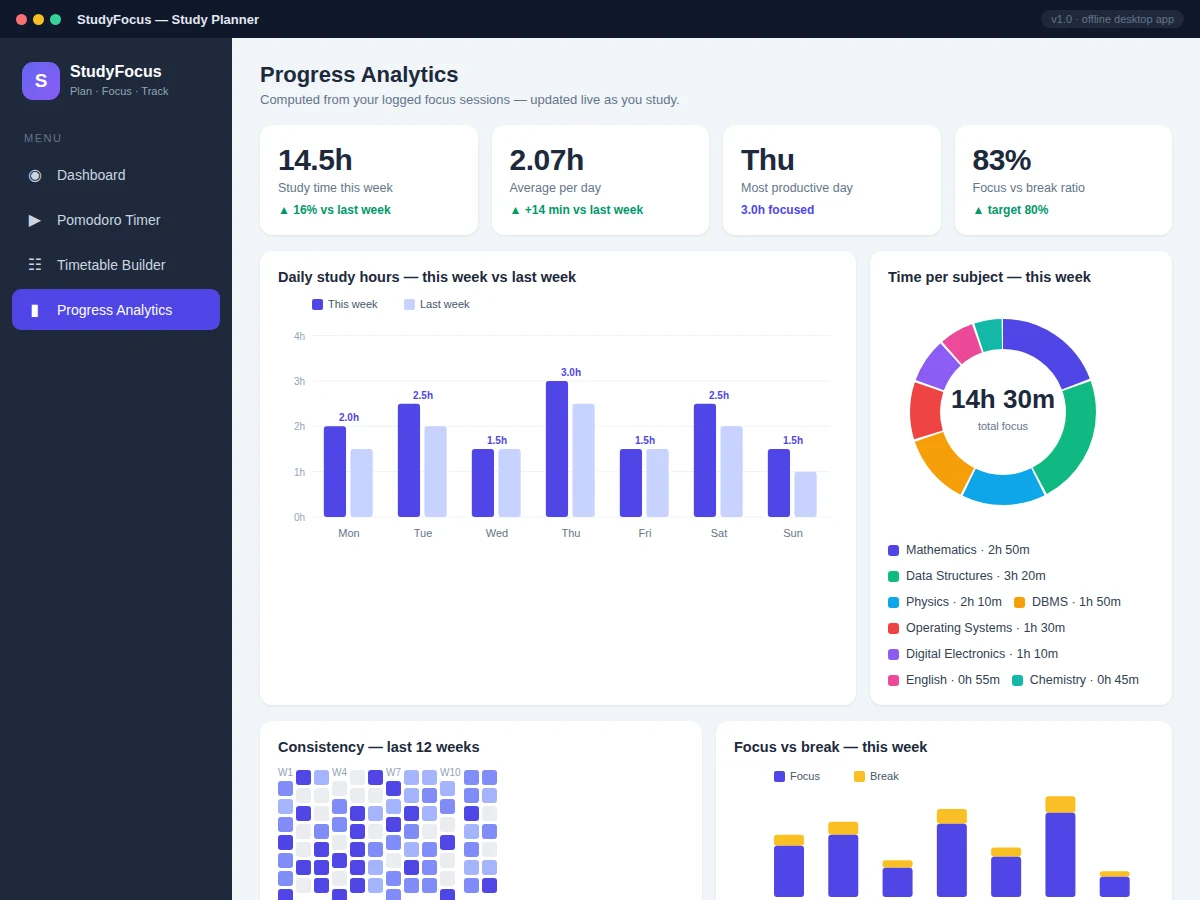
Task: Click 'Data Structures · 3h 20m' legend text
Action: click(976, 576)
